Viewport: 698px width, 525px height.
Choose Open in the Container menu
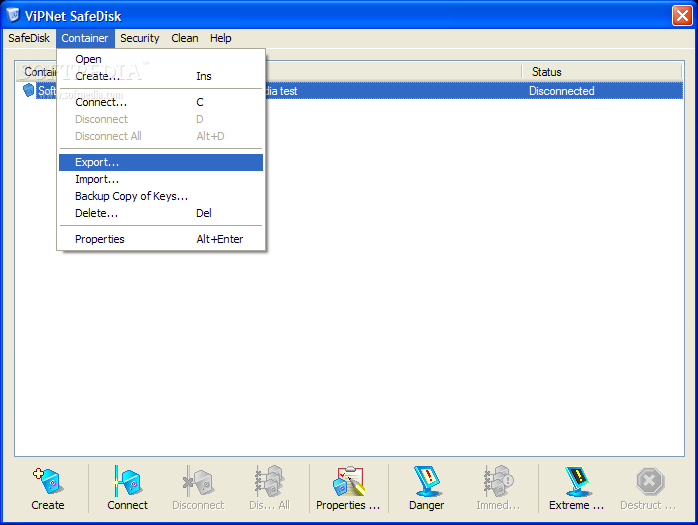[x=161, y=59]
